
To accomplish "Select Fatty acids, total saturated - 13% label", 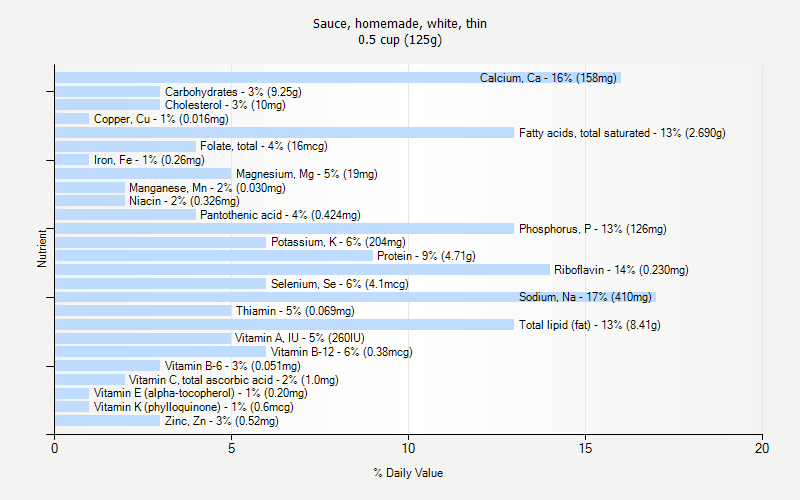I will point(622,133).
